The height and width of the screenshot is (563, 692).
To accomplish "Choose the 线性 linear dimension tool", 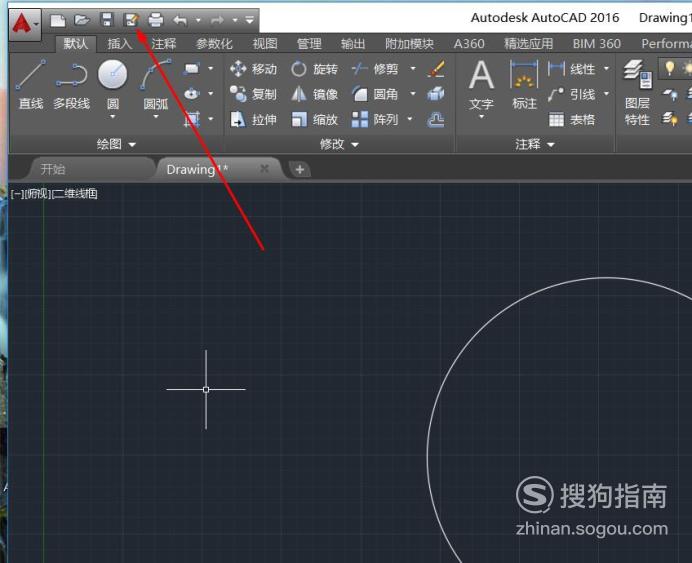I will (x=572, y=69).
